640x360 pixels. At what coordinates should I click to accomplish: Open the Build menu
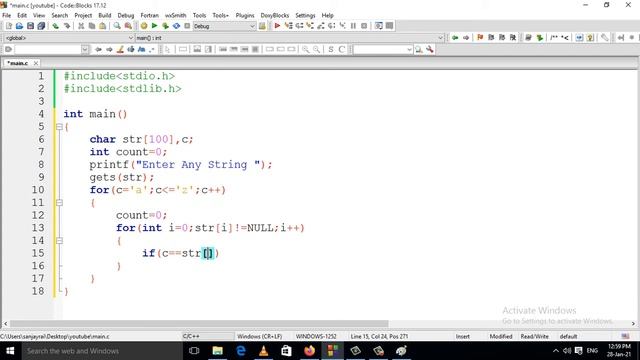(x=105, y=15)
